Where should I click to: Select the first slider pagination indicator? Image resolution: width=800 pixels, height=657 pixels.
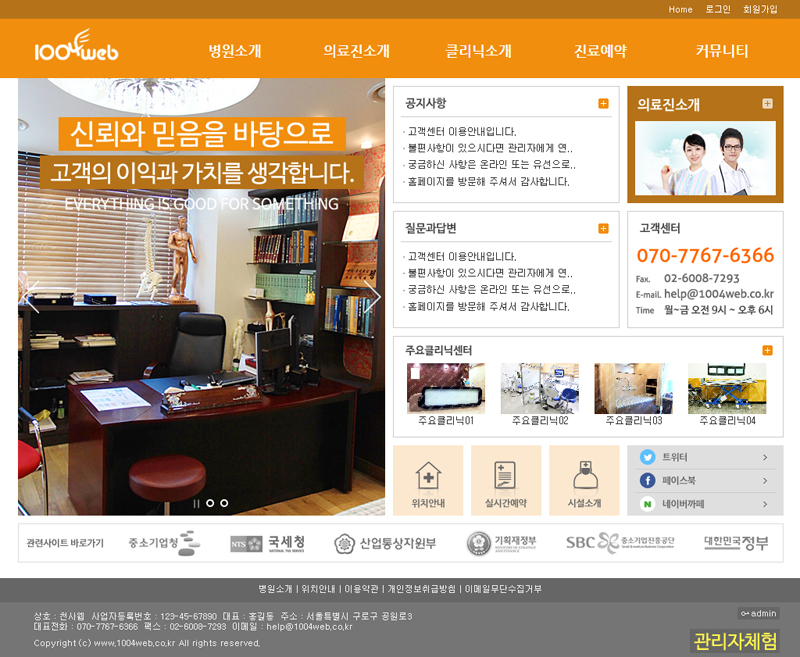pyautogui.click(x=196, y=503)
